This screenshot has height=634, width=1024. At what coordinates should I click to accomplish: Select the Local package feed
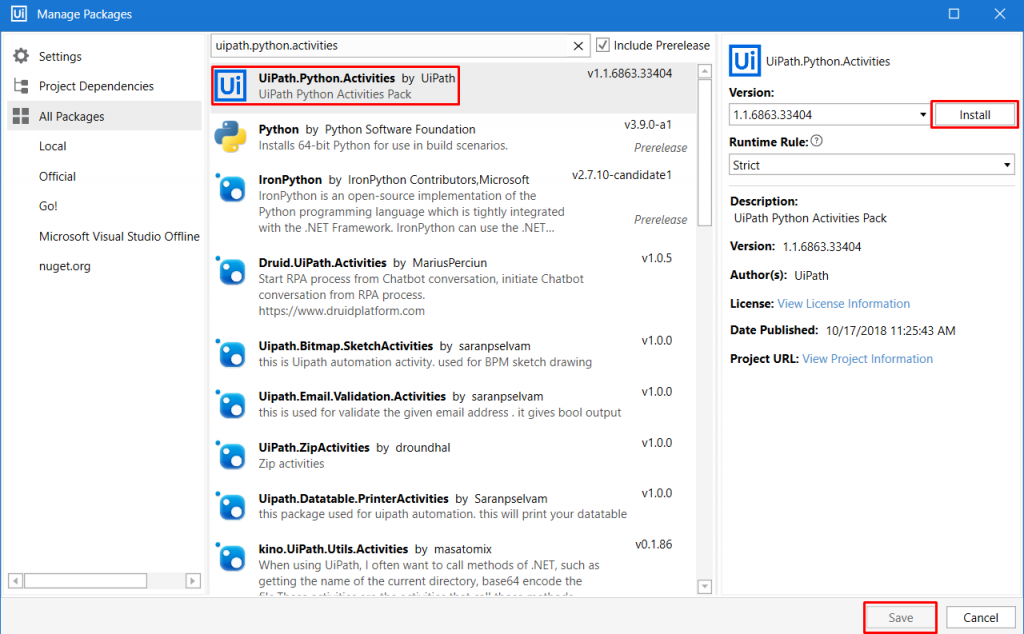[x=52, y=146]
